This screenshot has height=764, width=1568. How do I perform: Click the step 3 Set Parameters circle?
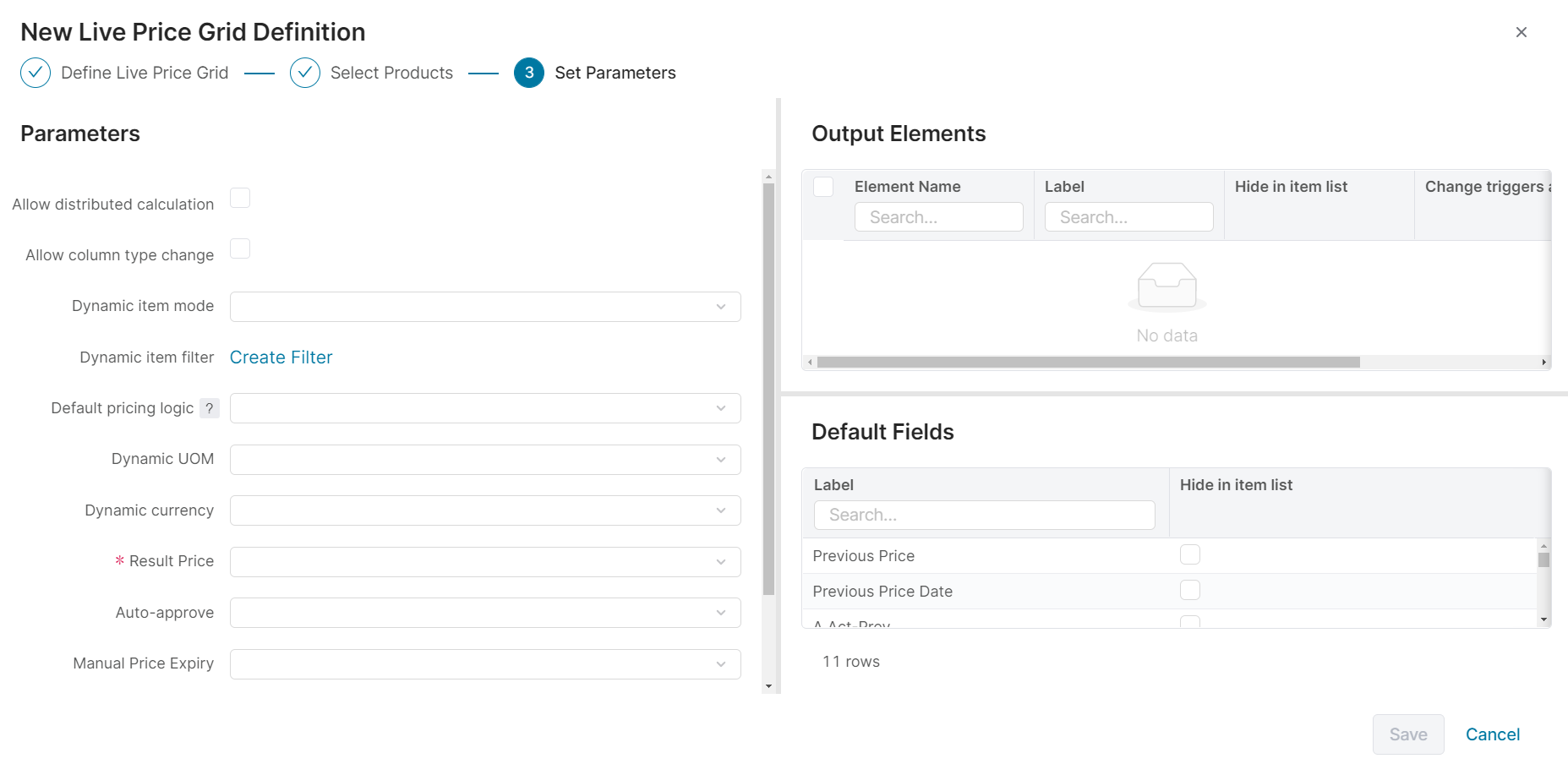[528, 73]
